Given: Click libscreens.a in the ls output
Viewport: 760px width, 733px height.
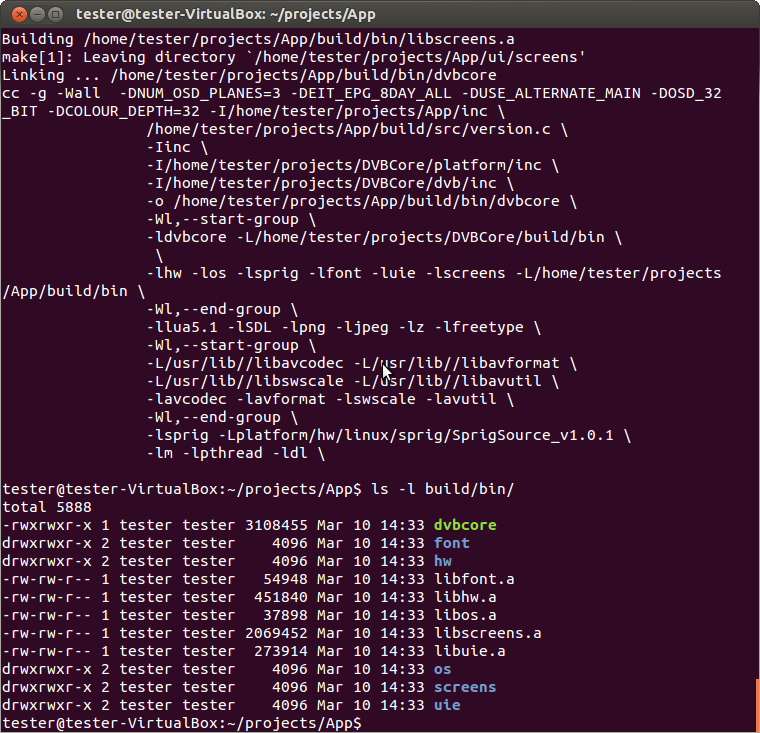Looking at the screenshot, I should click(487, 633).
